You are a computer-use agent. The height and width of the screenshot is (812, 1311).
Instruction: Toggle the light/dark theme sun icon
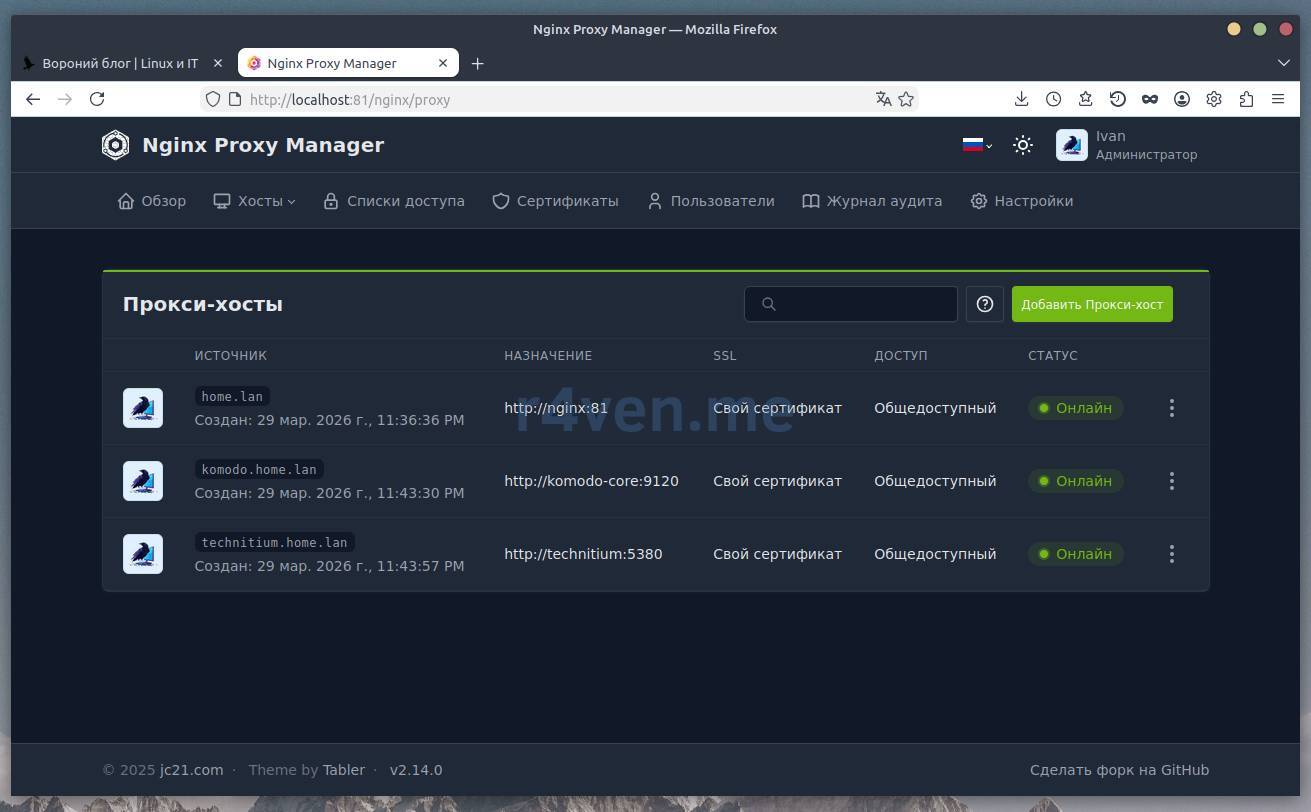(x=1022, y=145)
